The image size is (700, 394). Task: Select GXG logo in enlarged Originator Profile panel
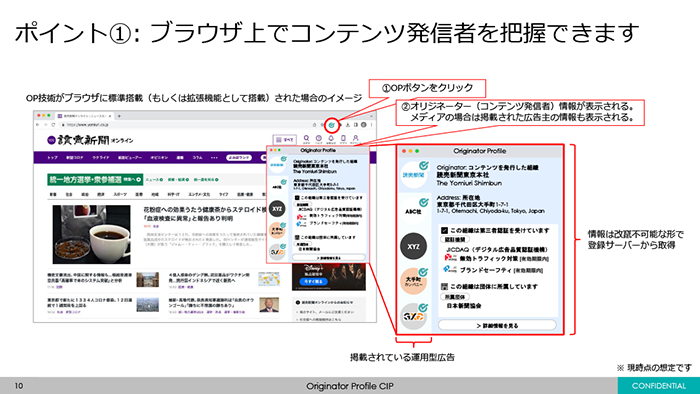[x=414, y=316]
